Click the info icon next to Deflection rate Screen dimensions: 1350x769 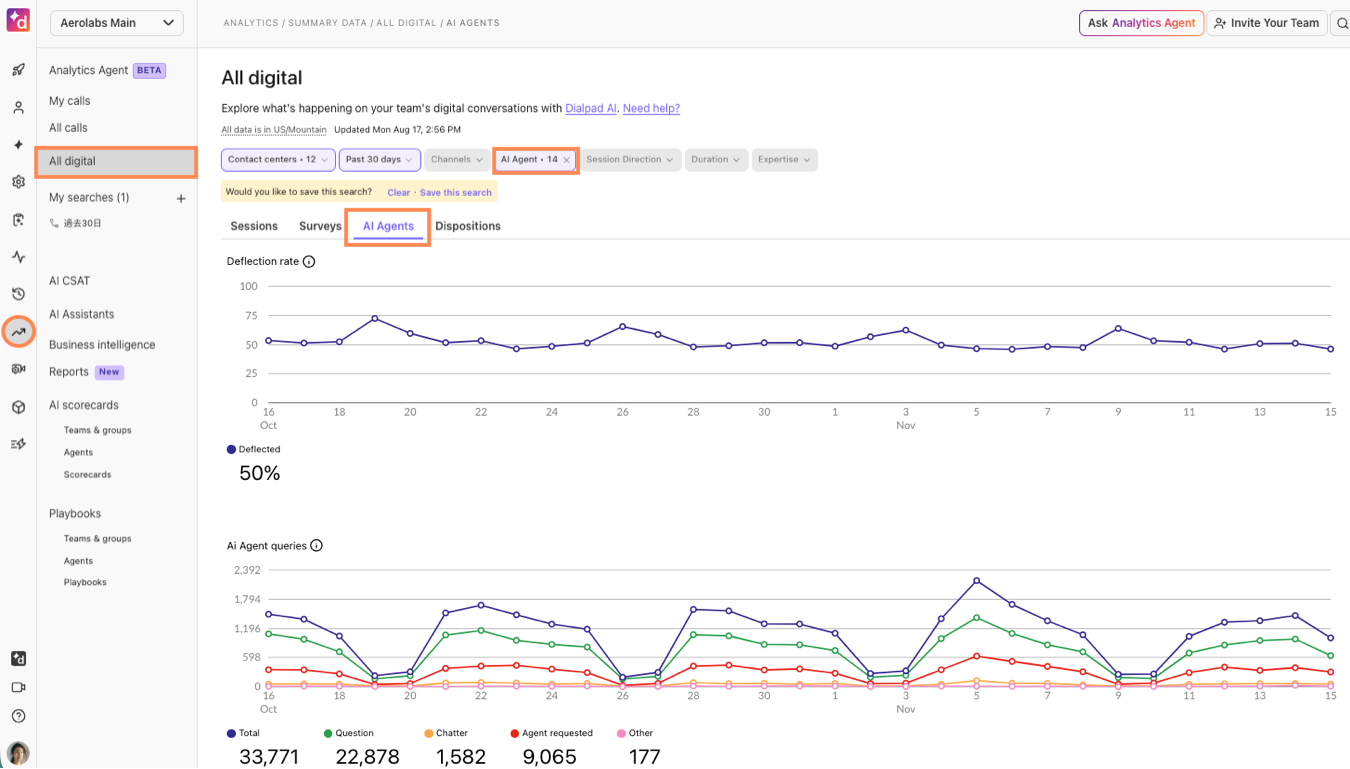coord(309,262)
